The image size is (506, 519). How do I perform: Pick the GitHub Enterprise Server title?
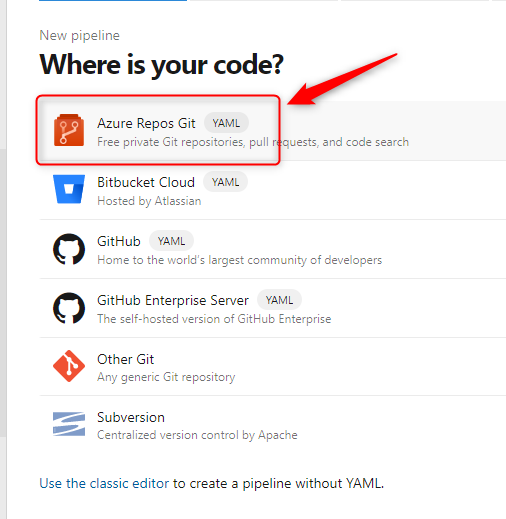pos(173,300)
